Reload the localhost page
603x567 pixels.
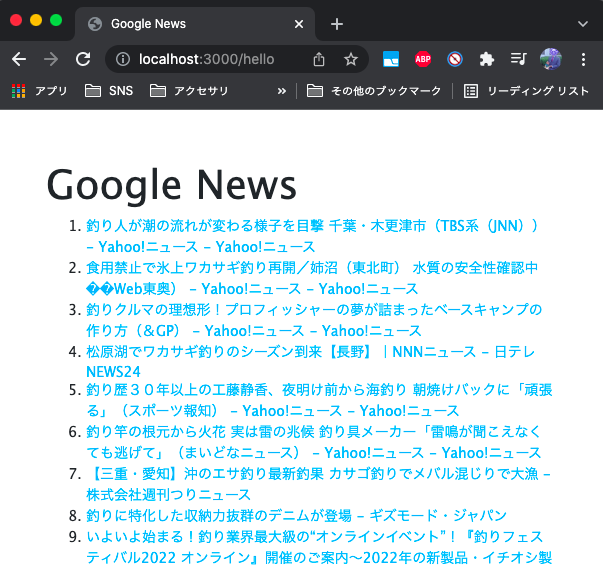83,59
